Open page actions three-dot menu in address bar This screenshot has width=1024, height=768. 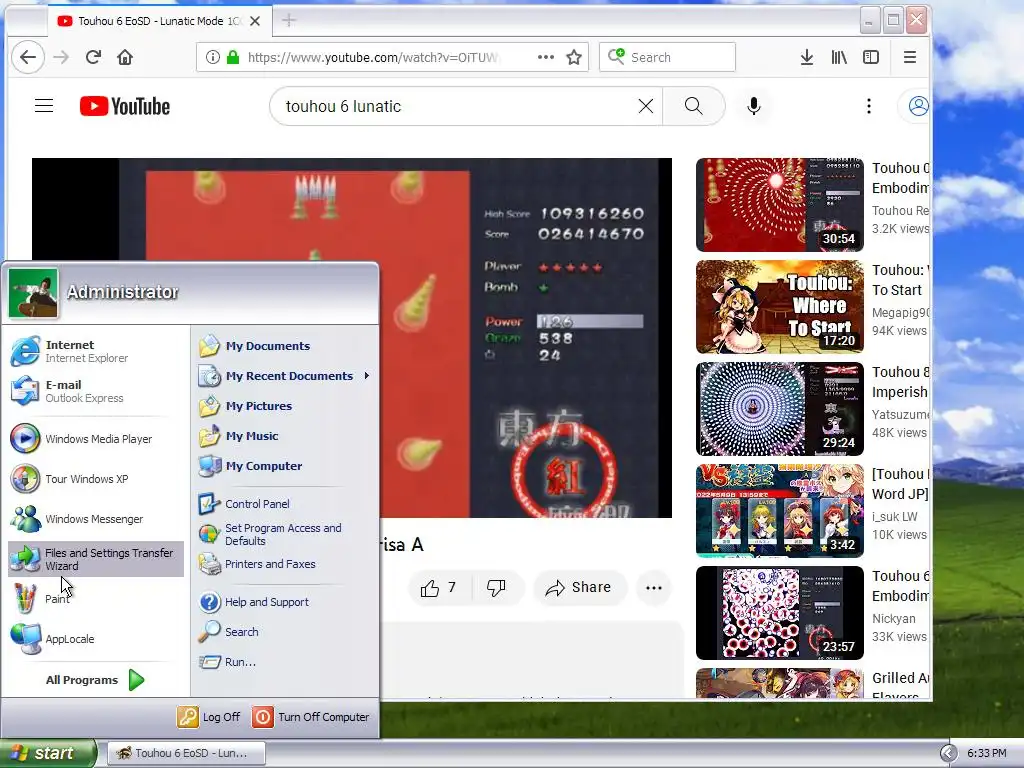pos(546,57)
